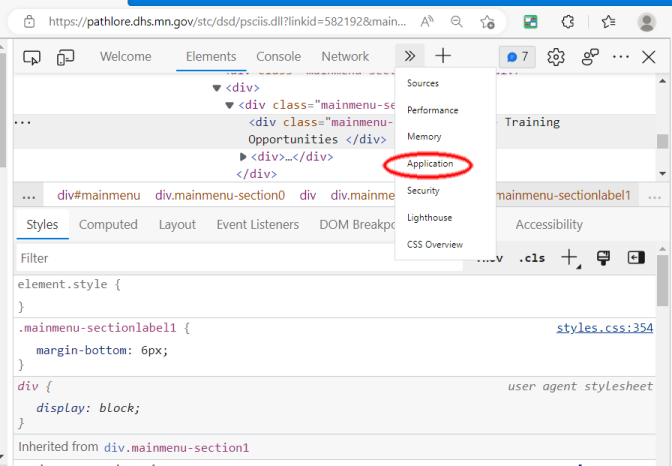Click DOM tree scrollbar up arrow
Screen dimensions: 672x466
tap(663, 81)
